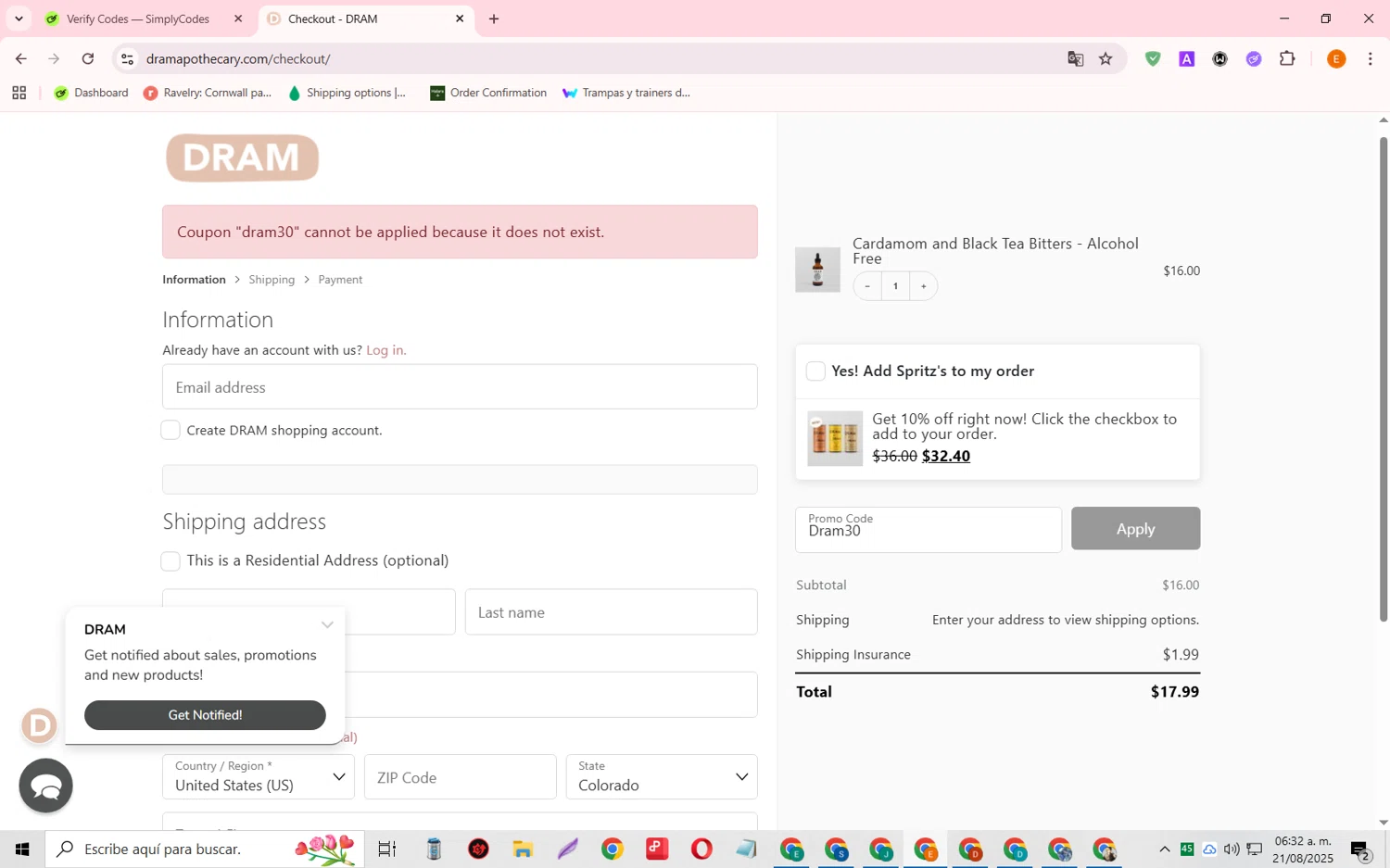
Task: Check Create DRAM shopping account
Action: coord(171,430)
